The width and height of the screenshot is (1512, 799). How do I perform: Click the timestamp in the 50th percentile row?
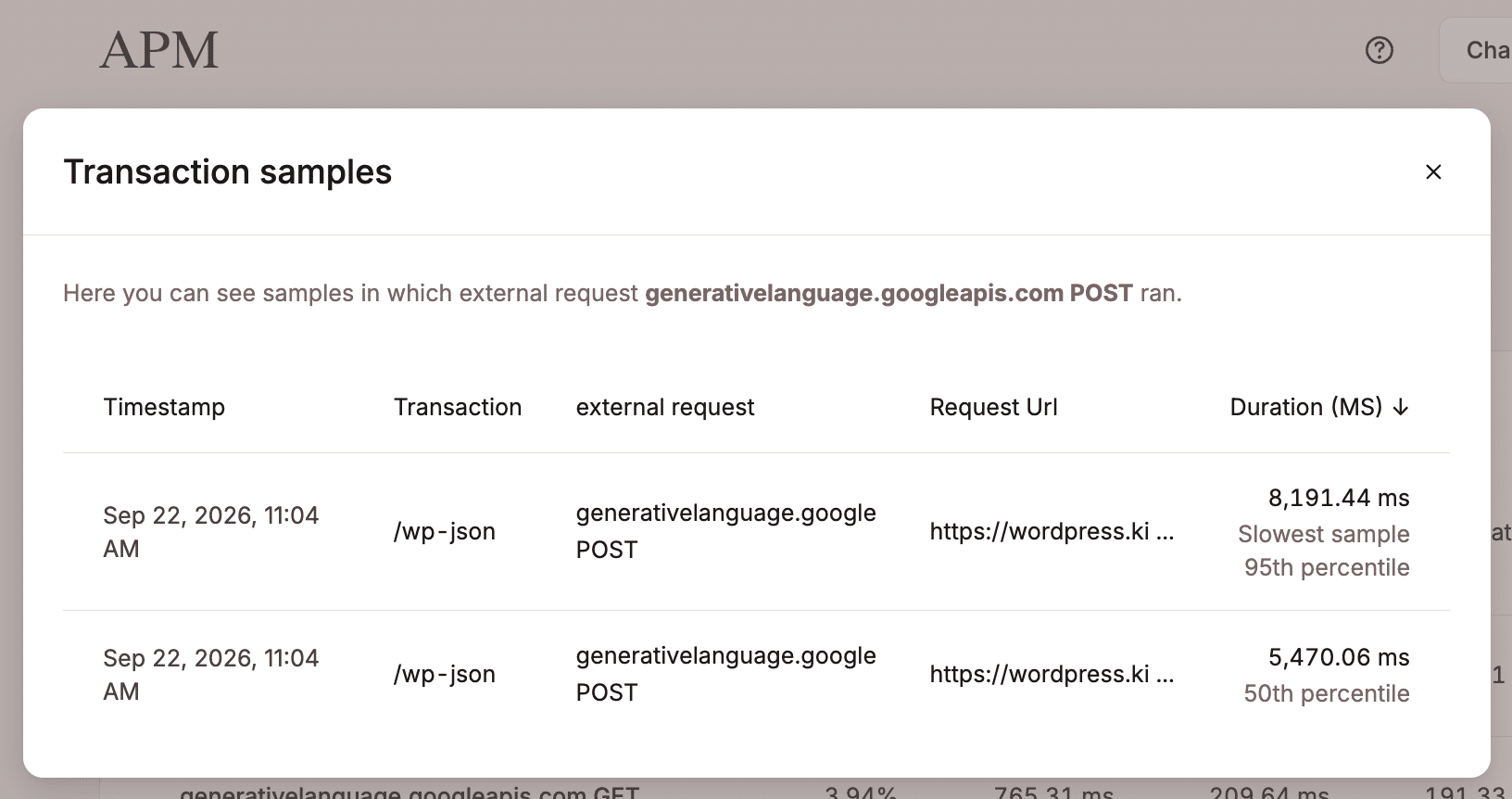click(x=211, y=675)
